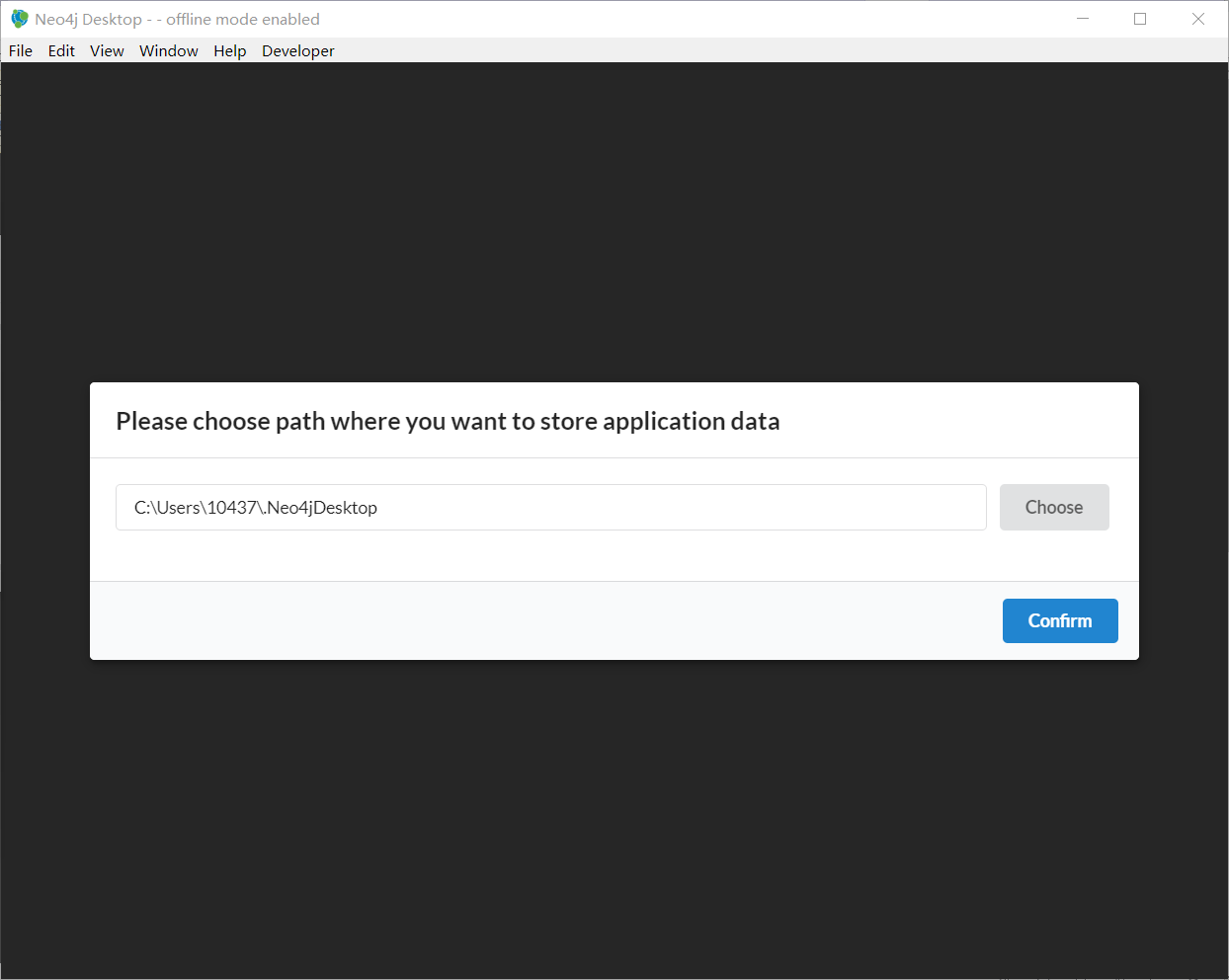This screenshot has width=1229, height=980.
Task: Click the Choose button to browse path
Action: pos(1054,507)
